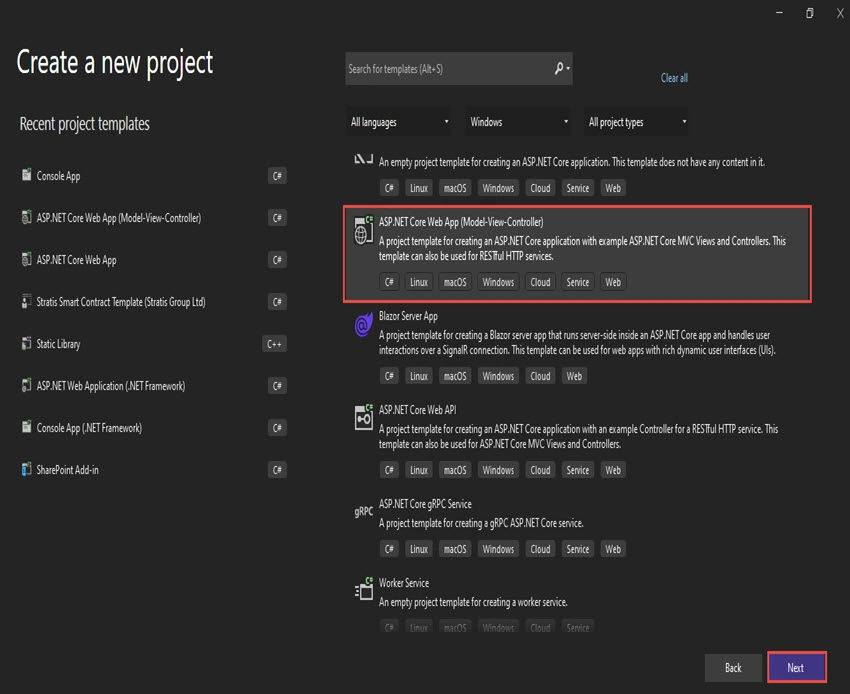Open the All languages dropdown
Screen dimensions: 850x694
(x=400, y=122)
